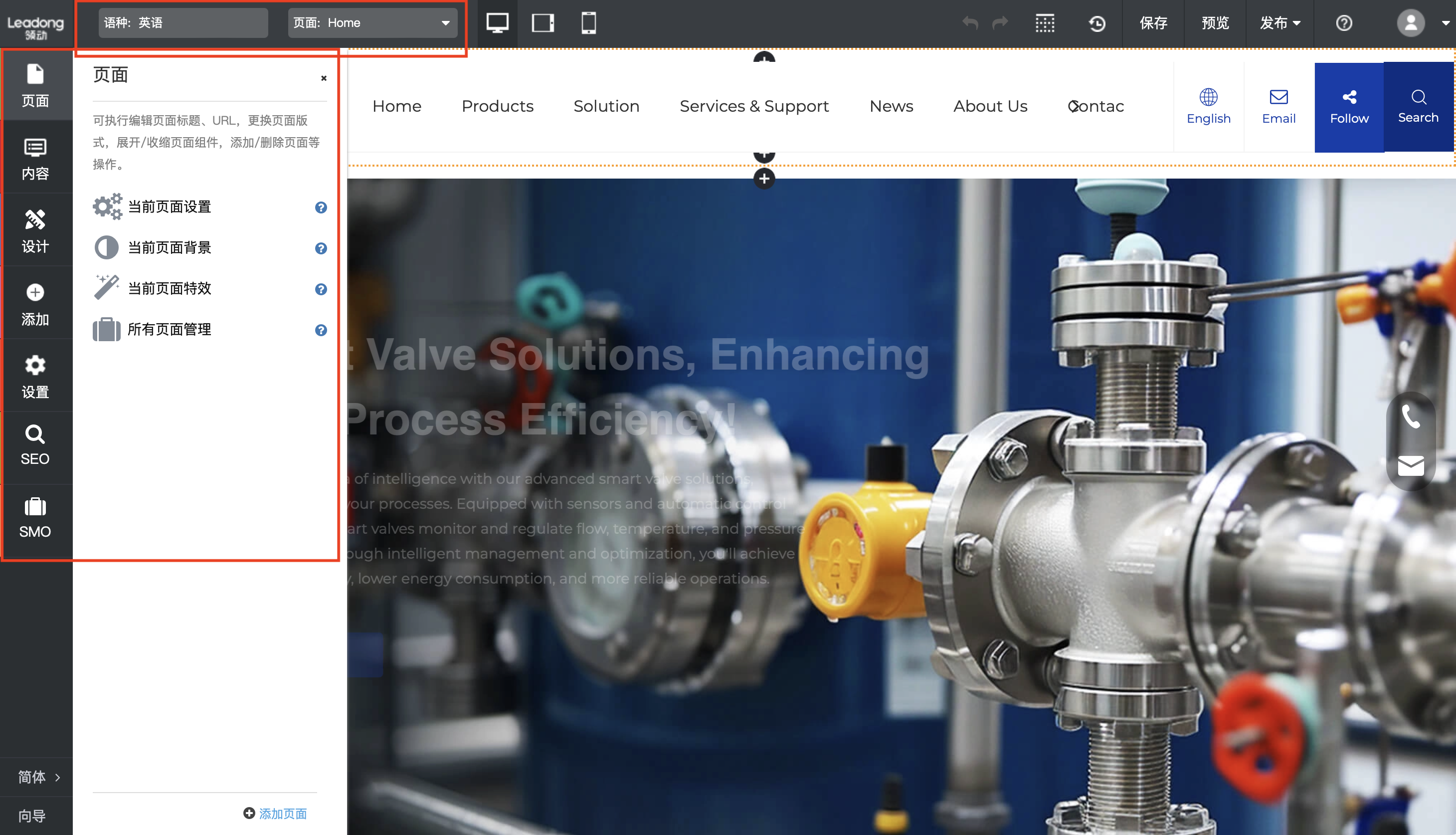Open 当前页面设置 current page settings
1456x835 pixels.
(x=169, y=207)
